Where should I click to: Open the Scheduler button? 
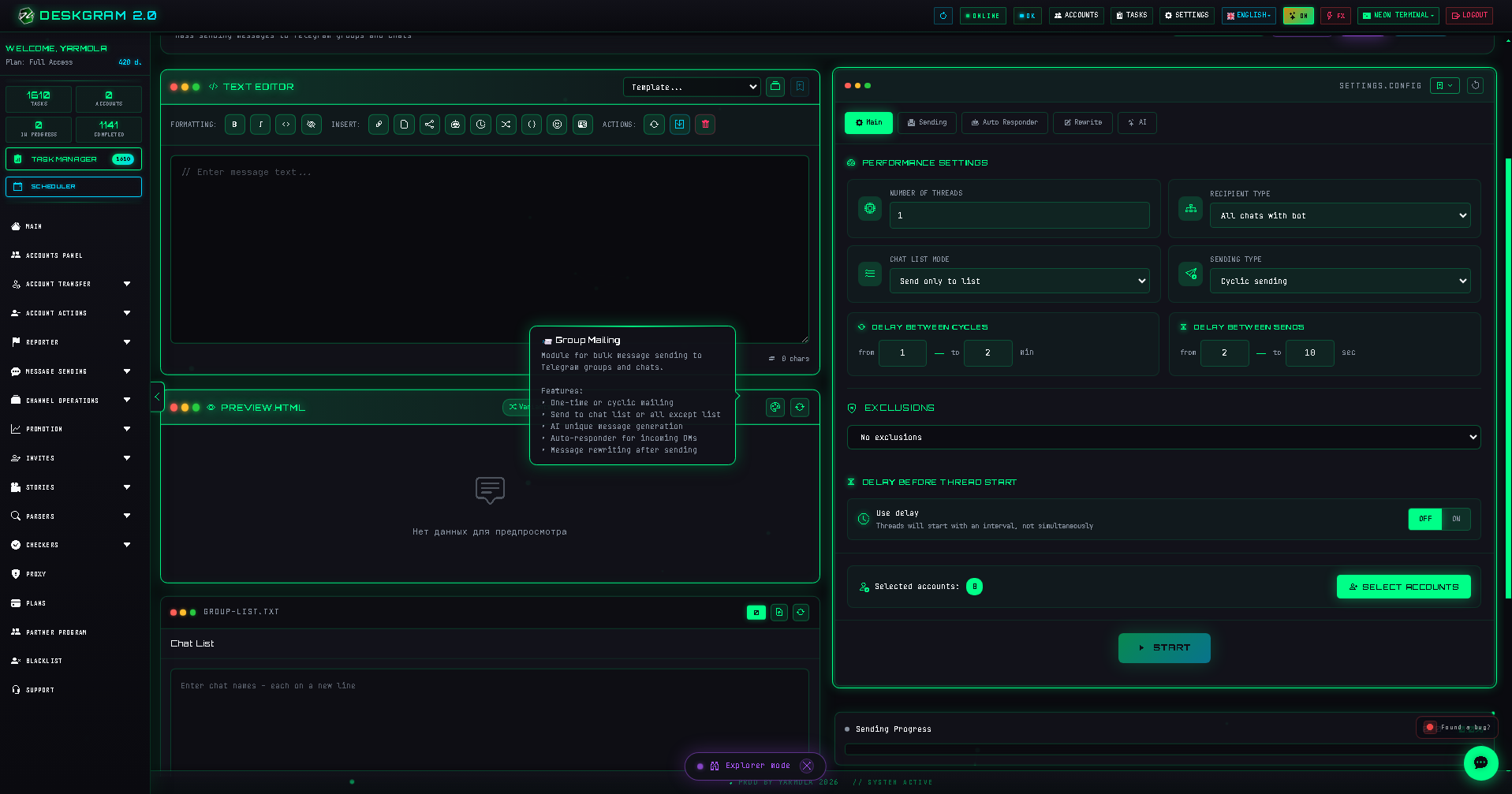tap(73, 187)
